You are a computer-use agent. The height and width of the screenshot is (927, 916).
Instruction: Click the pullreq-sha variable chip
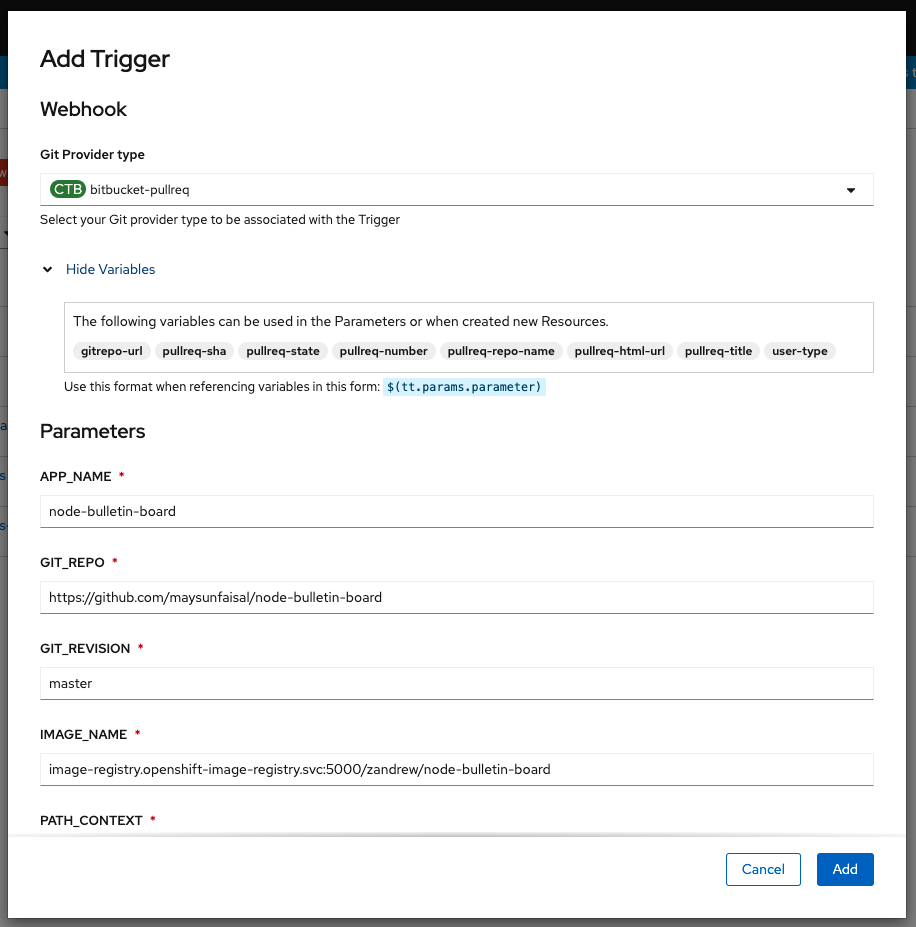pyautogui.click(x=194, y=351)
